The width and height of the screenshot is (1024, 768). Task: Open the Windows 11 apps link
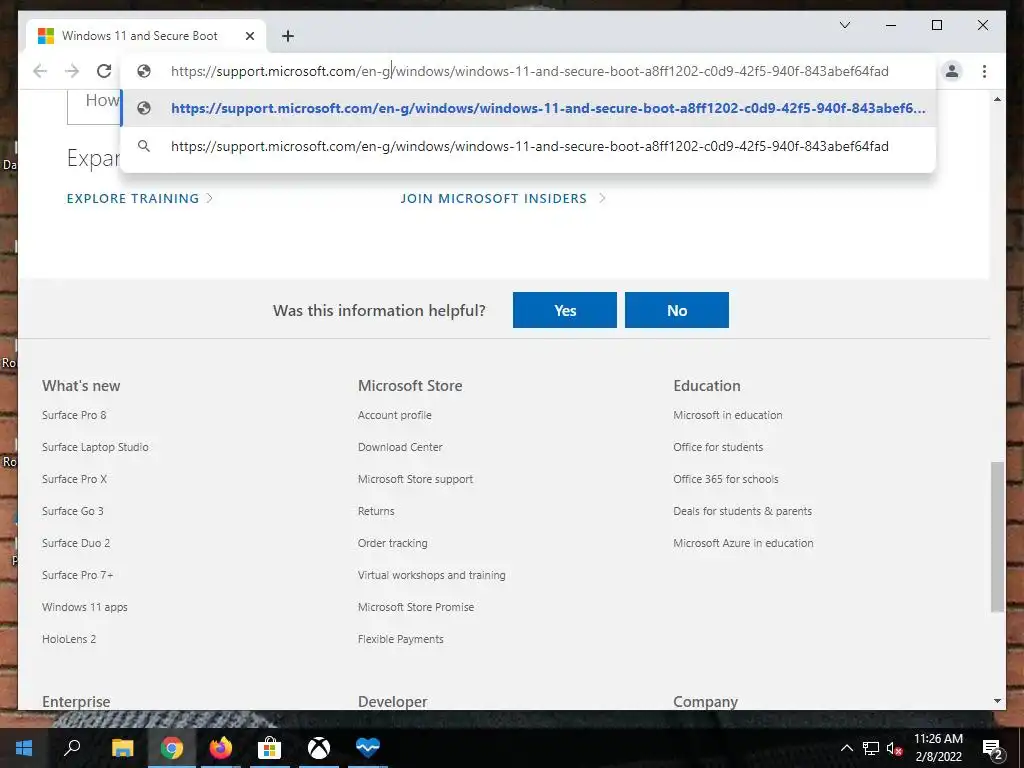85,607
